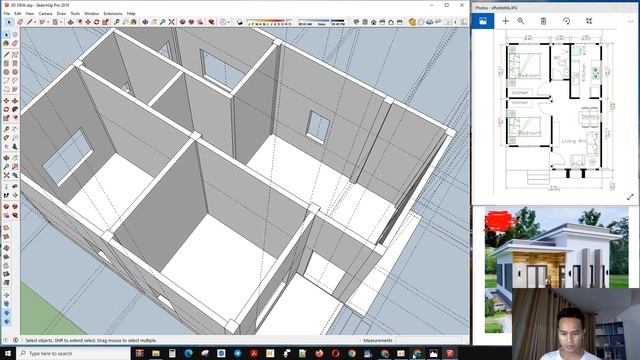
Task: Click the Photos image view button
Action: click(x=482, y=21)
